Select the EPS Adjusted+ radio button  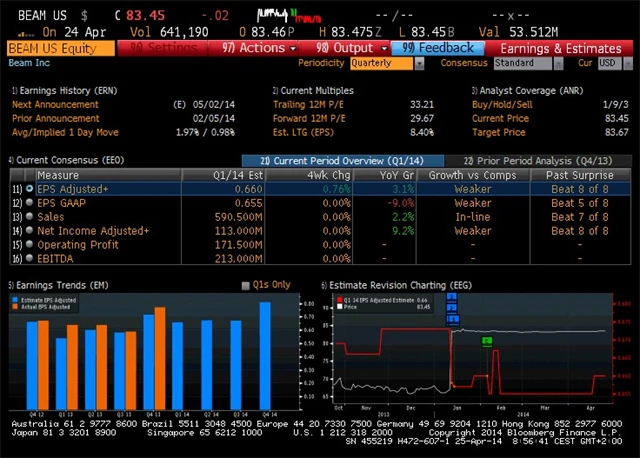(x=29, y=188)
